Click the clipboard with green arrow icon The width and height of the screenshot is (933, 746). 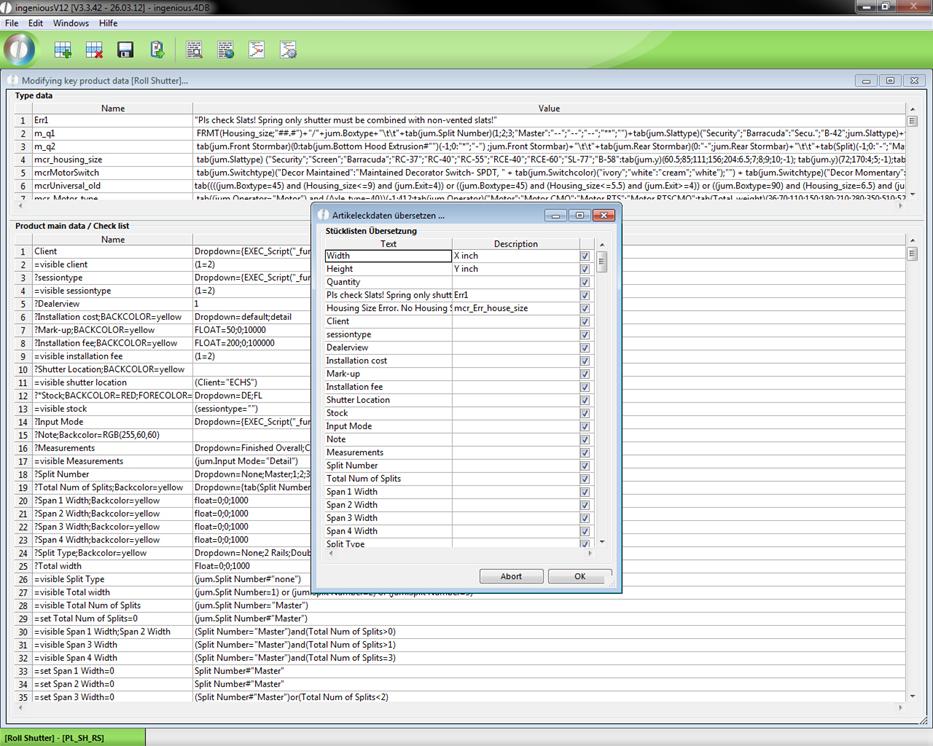click(x=157, y=49)
